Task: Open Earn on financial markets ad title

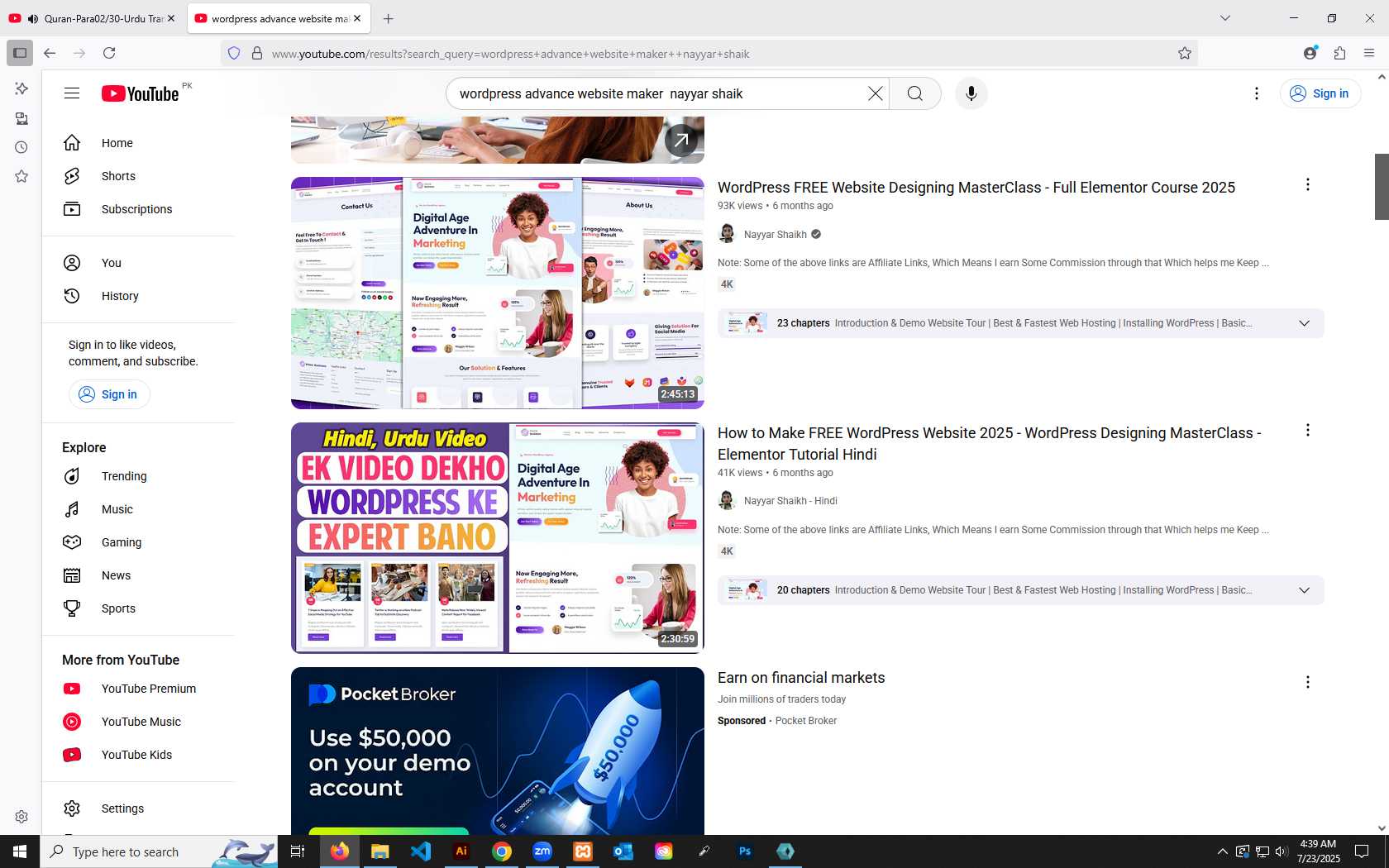Action: (801, 678)
